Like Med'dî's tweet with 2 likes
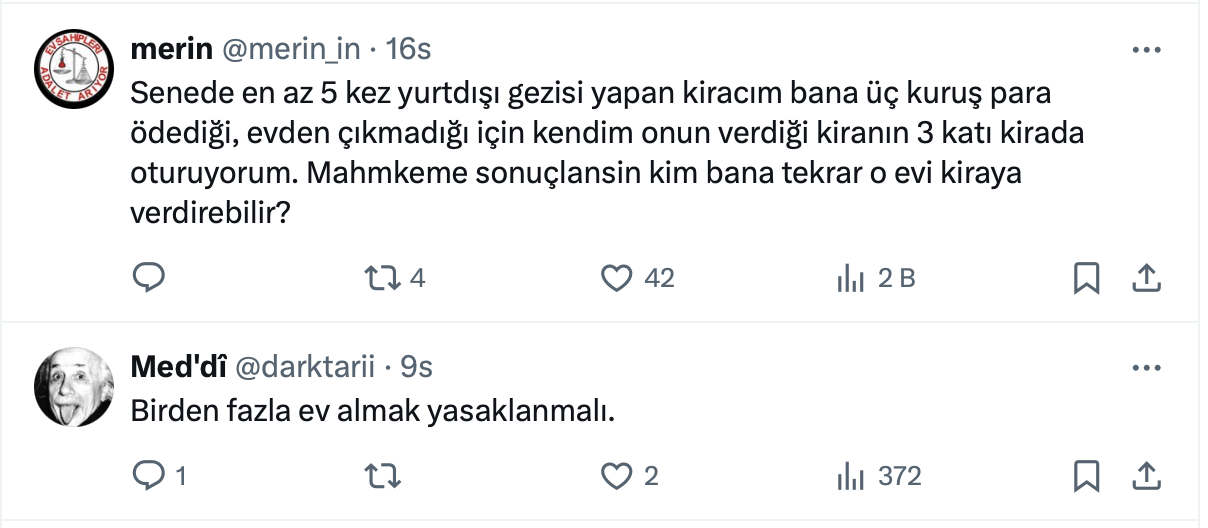This screenshot has height=528, width=1208. tap(617, 476)
